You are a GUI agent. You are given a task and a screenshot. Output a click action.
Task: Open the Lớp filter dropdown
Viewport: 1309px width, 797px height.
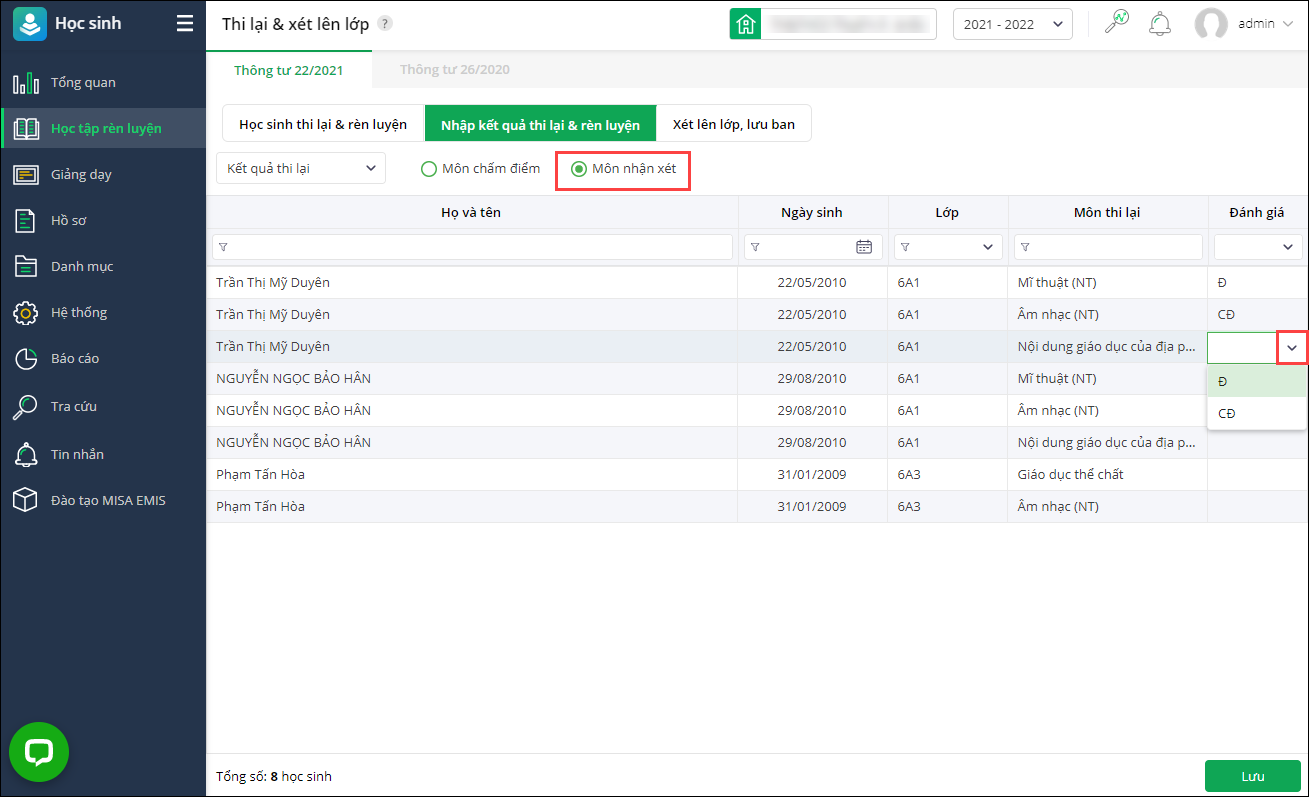coord(948,247)
